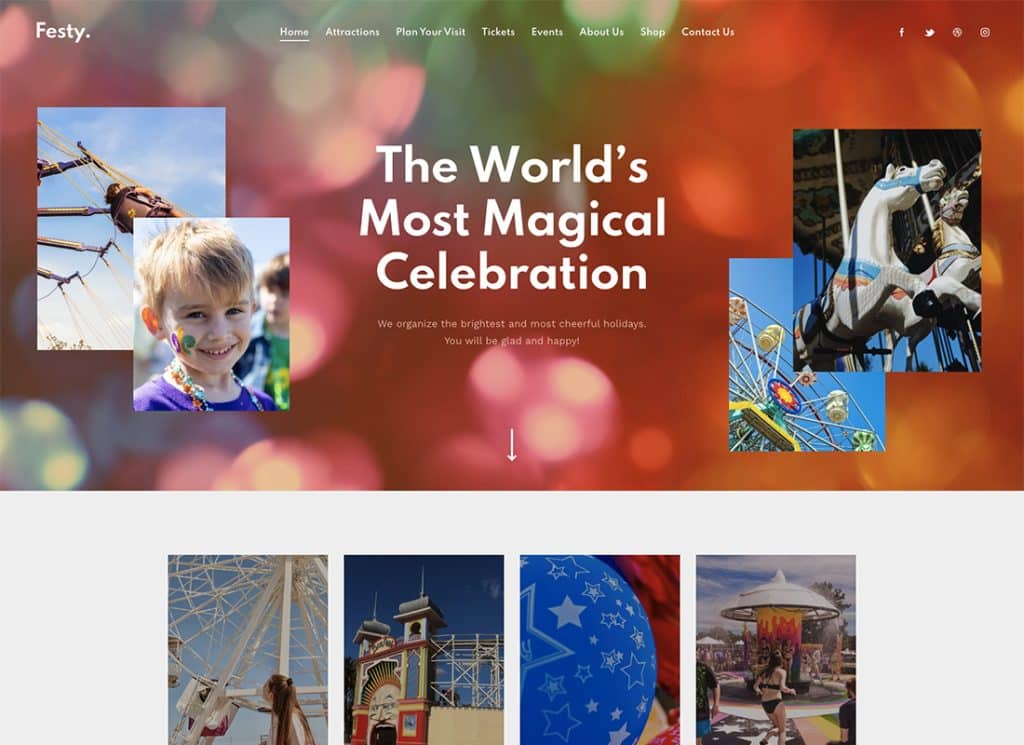Open the Tickets page
The width and height of the screenshot is (1024, 745).
click(498, 32)
